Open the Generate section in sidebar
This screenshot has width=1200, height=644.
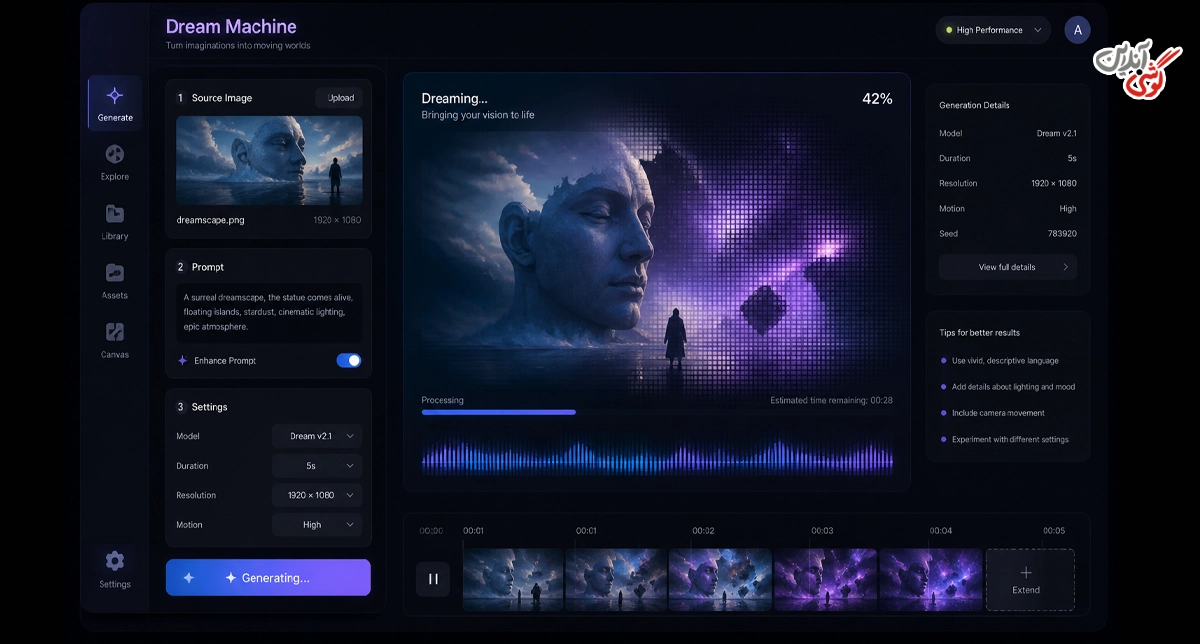(115, 104)
